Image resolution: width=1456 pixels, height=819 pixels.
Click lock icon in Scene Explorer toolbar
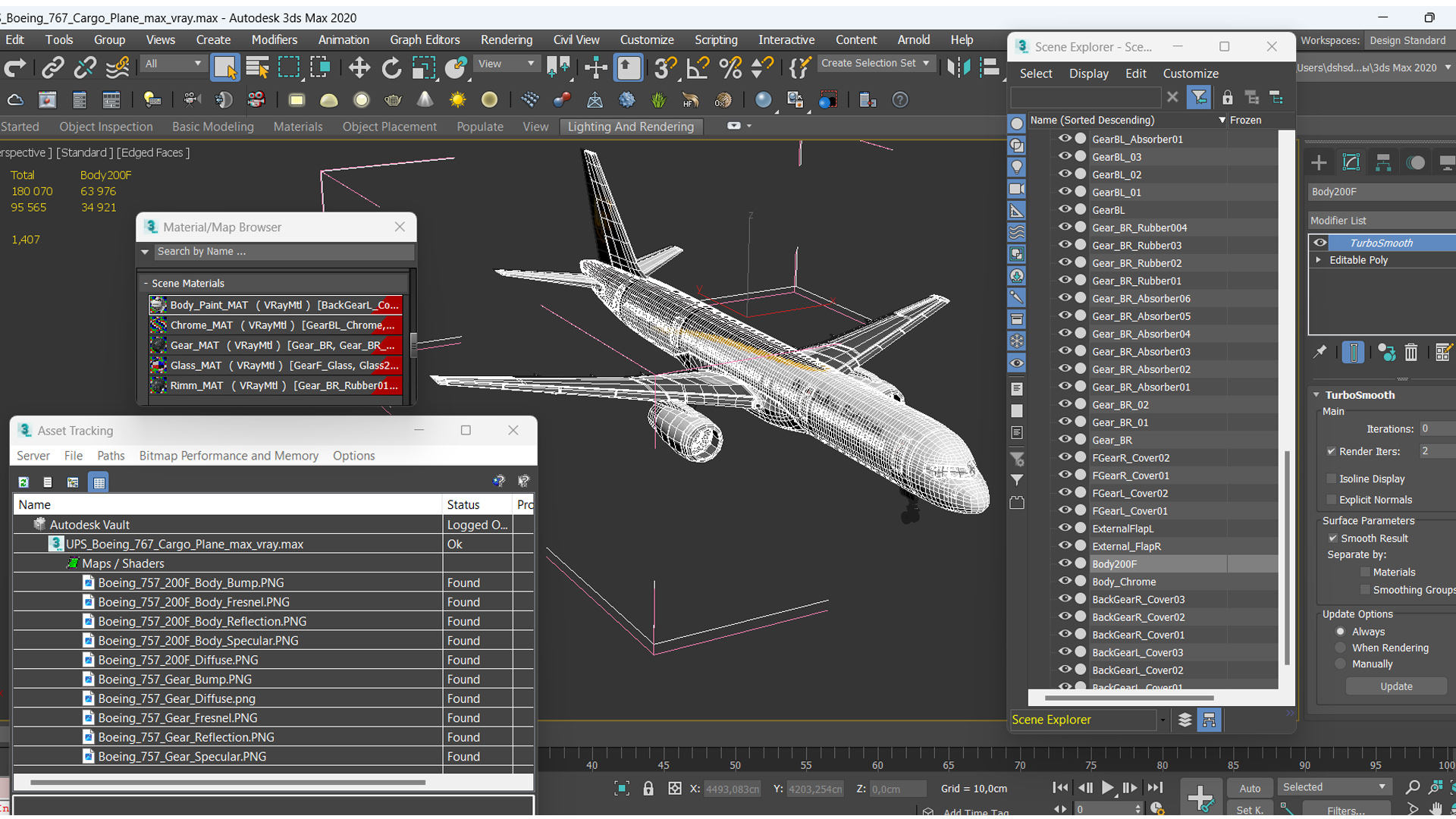coord(1227,97)
